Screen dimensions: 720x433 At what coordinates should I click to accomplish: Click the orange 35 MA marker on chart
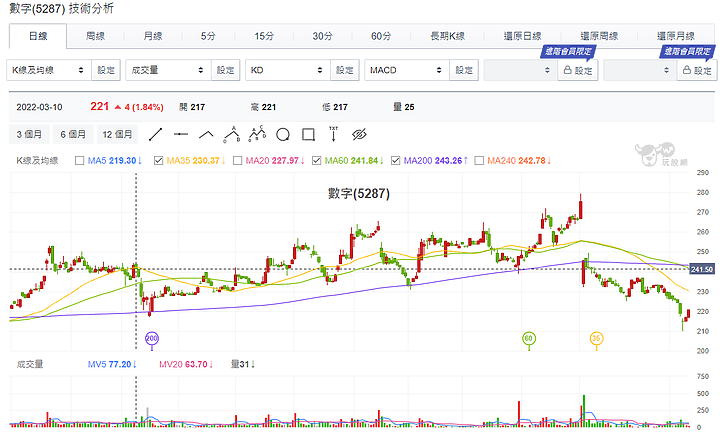(x=596, y=339)
